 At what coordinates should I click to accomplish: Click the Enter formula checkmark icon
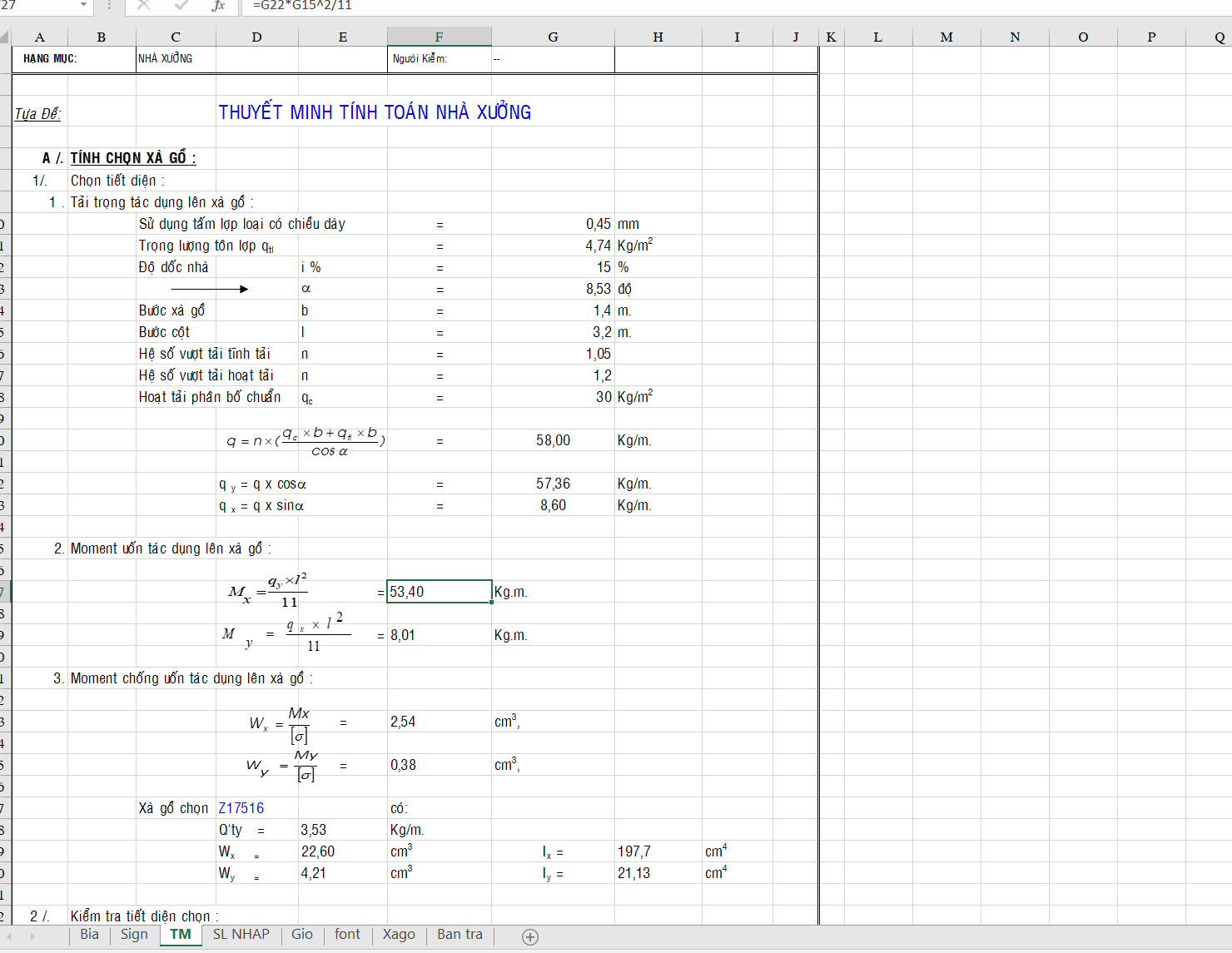[x=181, y=6]
